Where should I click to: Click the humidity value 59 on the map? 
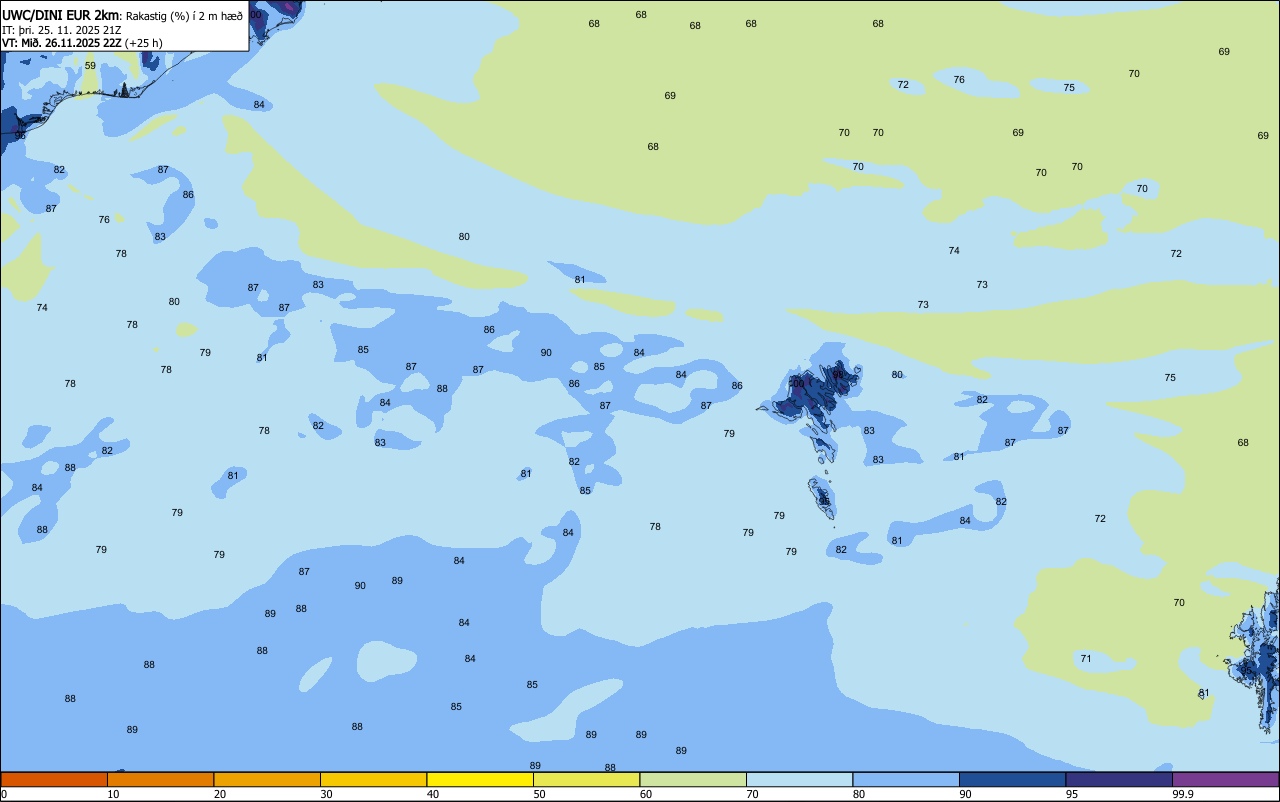coord(90,66)
